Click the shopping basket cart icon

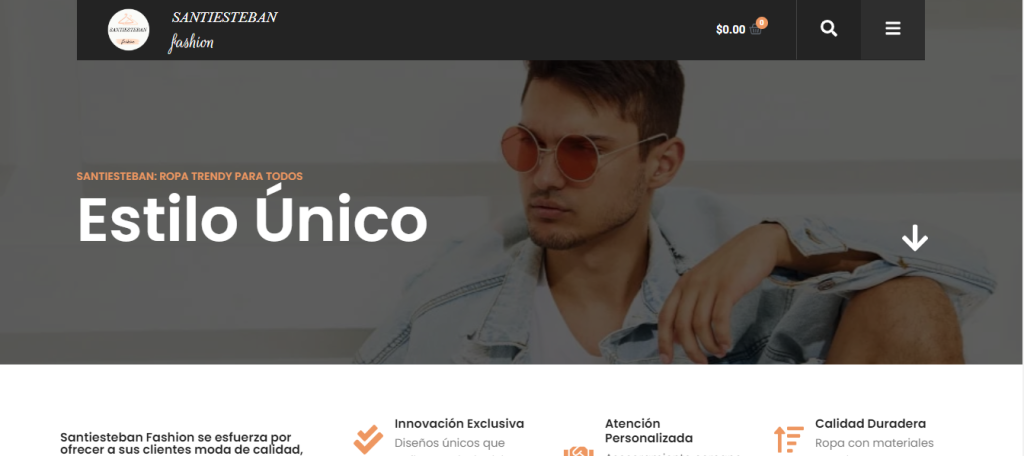(x=756, y=29)
